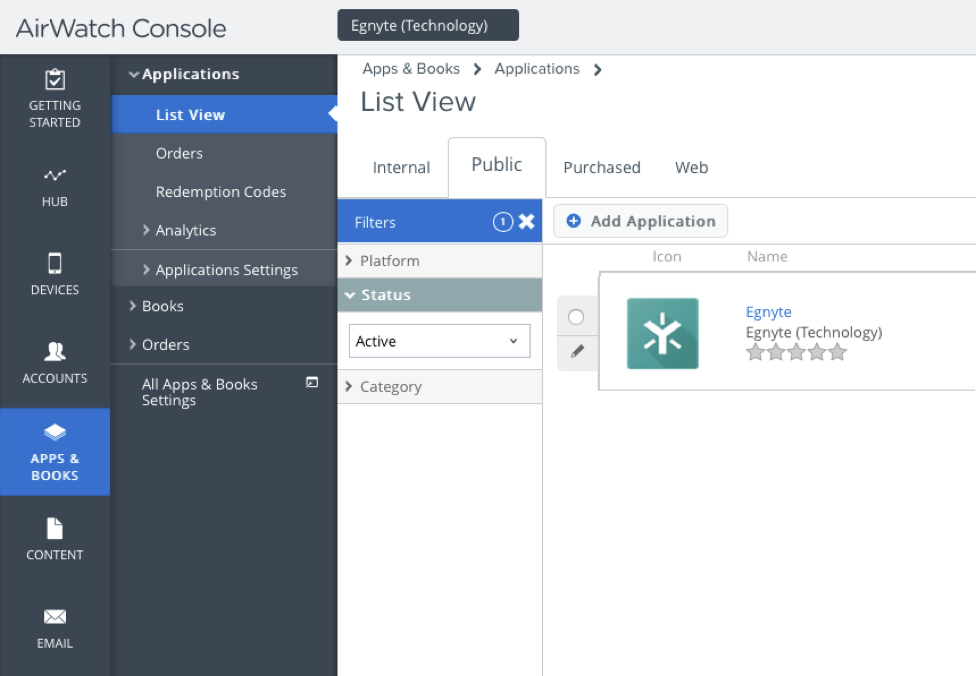Go to Devices in the sidebar
Image resolution: width=976 pixels, height=676 pixels.
[55, 275]
